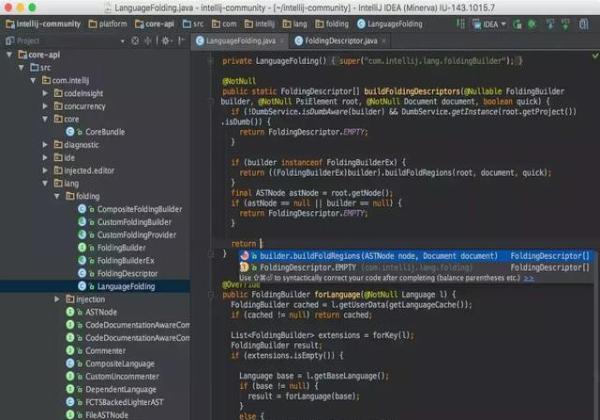Expand the codeInsight package node

pyautogui.click(x=46, y=92)
